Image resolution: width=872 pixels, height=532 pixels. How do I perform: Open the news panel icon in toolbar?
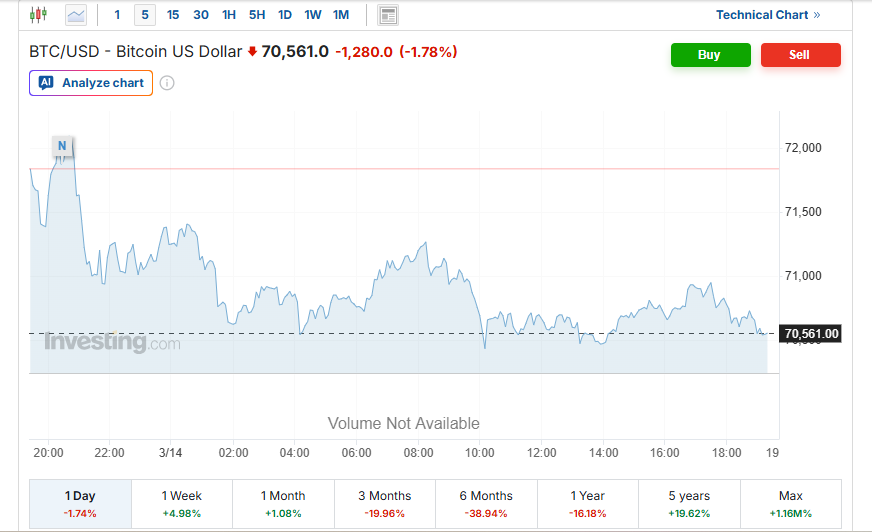[x=388, y=15]
